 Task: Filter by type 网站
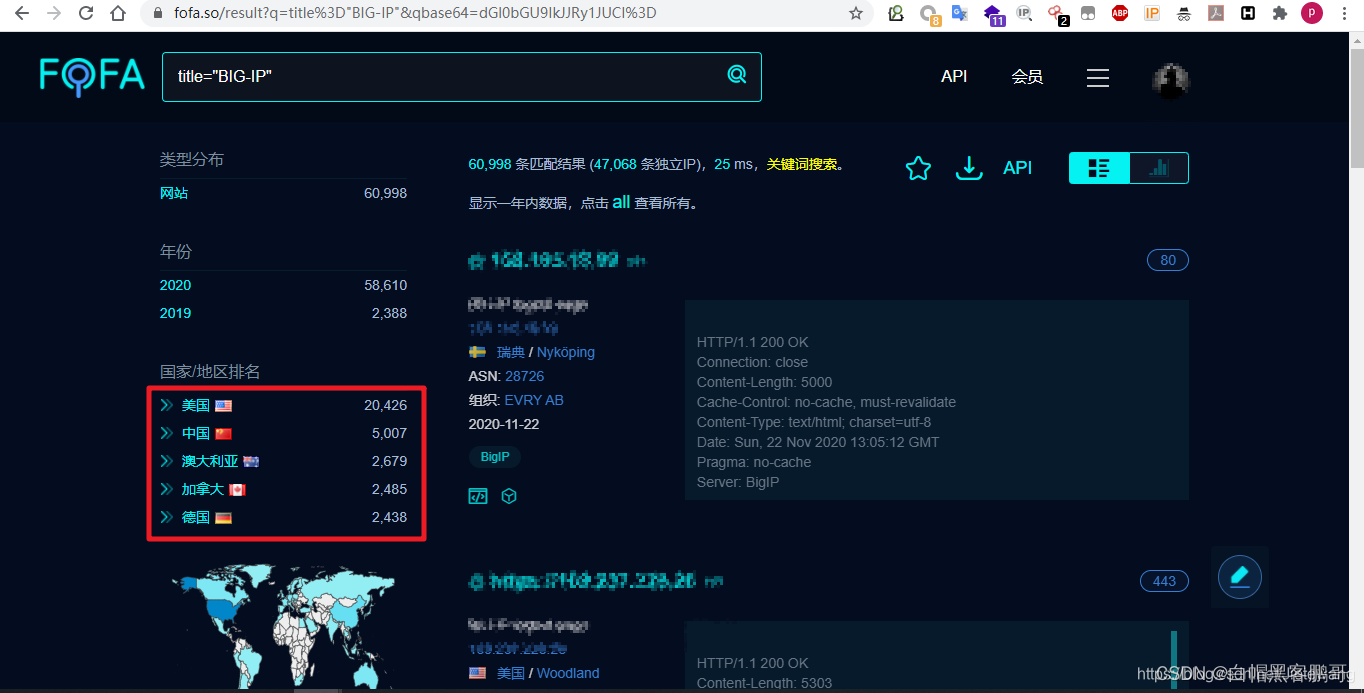point(174,193)
